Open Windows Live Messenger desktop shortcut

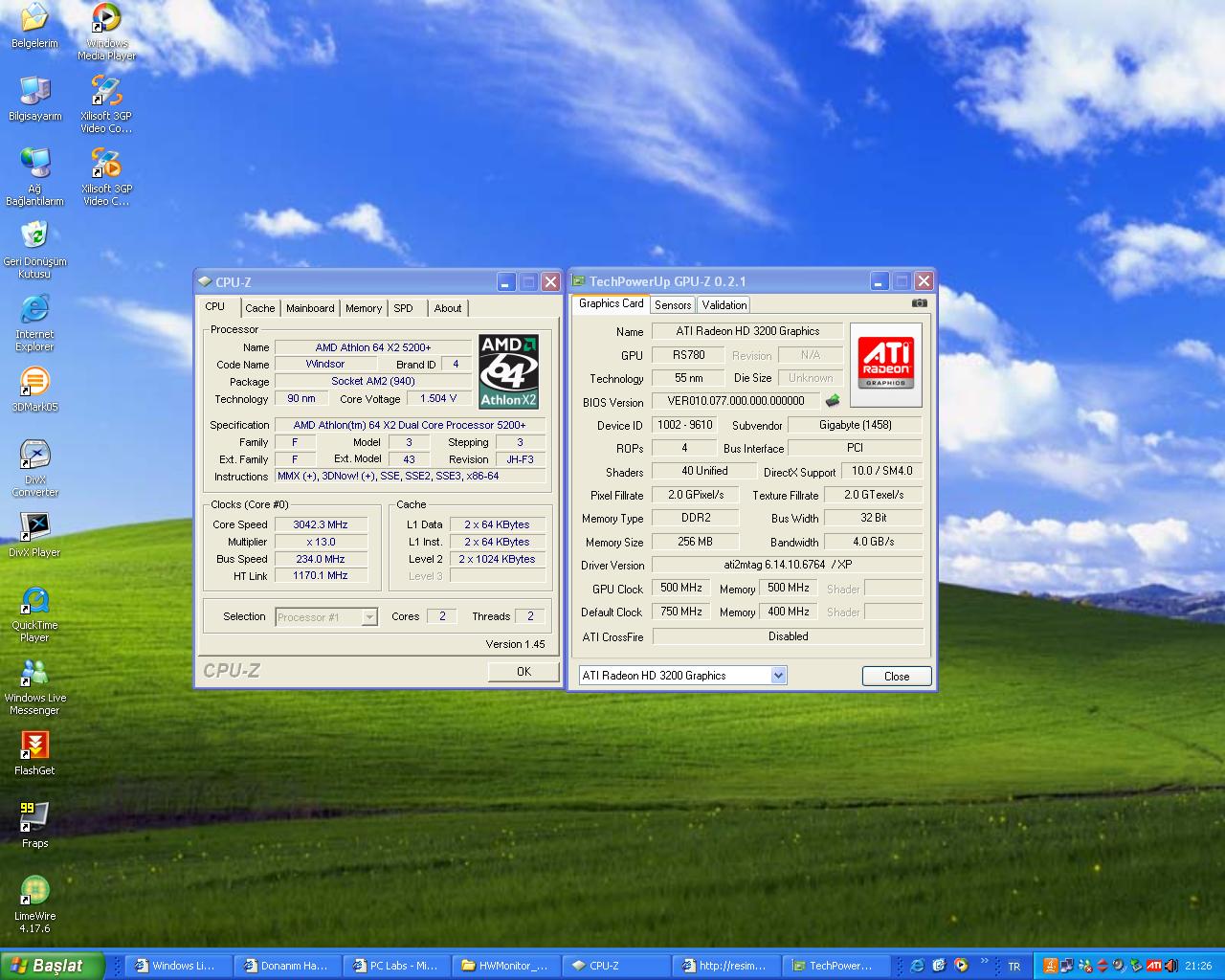(34, 686)
